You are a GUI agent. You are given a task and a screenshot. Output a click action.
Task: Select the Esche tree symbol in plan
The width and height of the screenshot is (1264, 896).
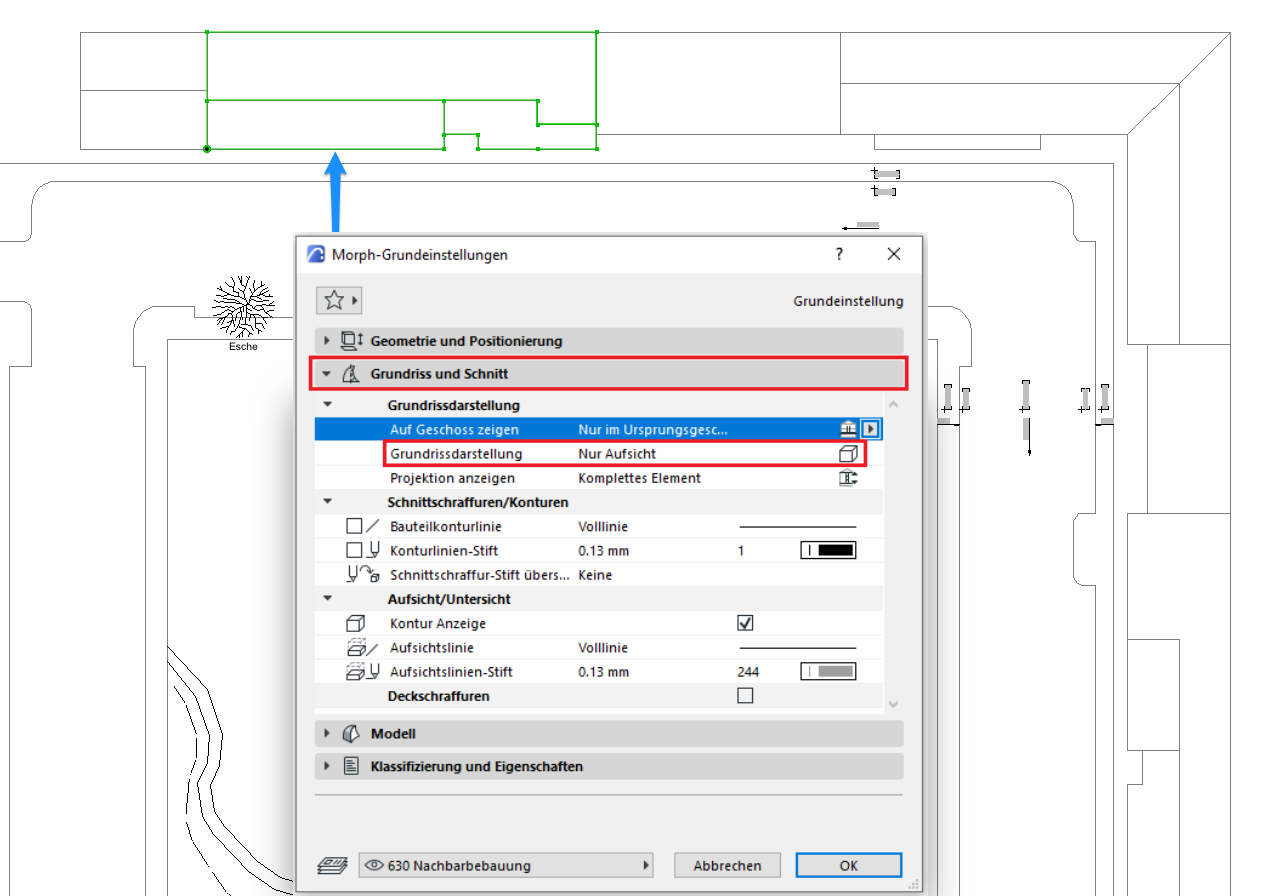[243, 306]
